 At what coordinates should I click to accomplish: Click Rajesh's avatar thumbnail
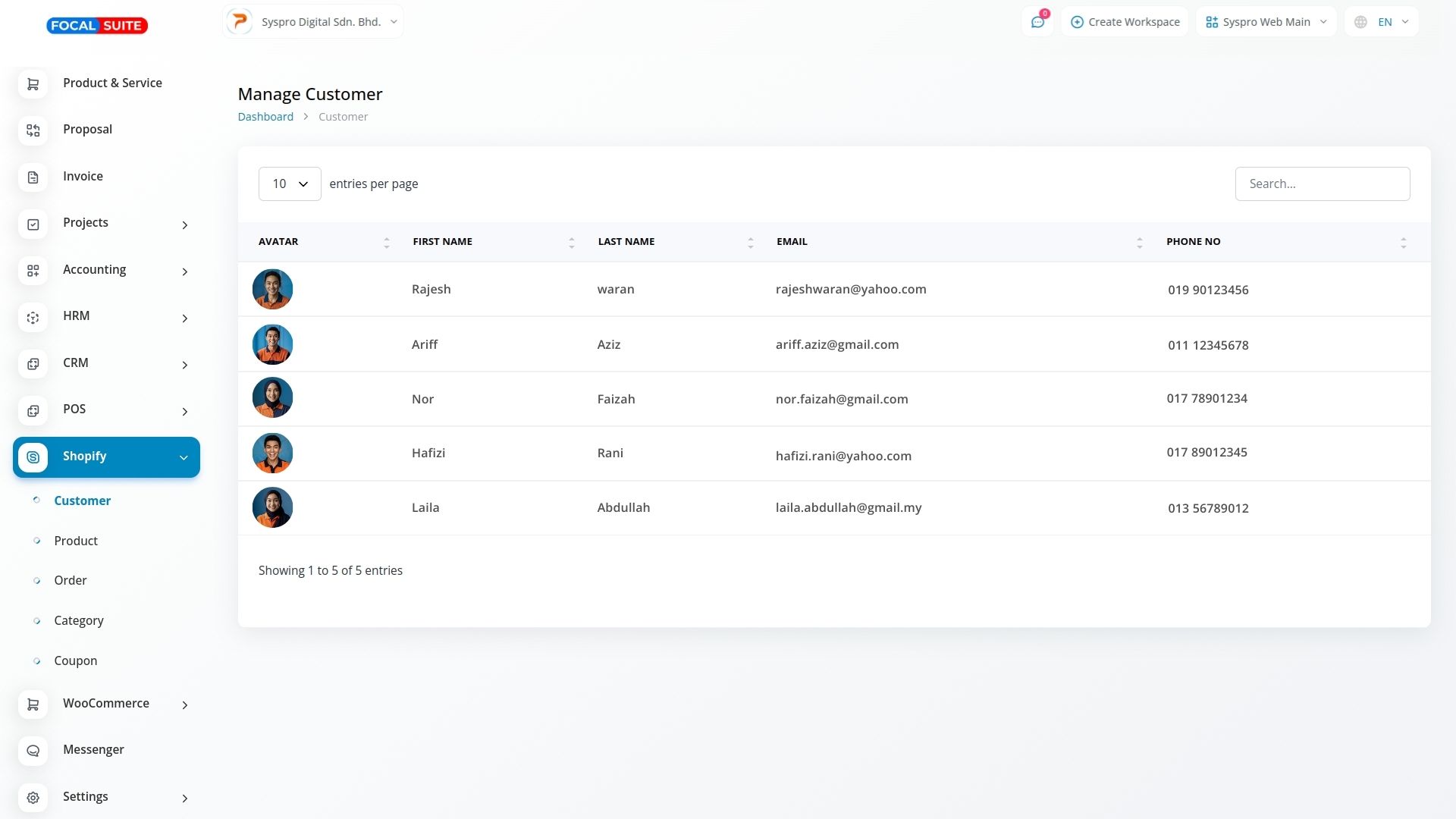pos(272,290)
